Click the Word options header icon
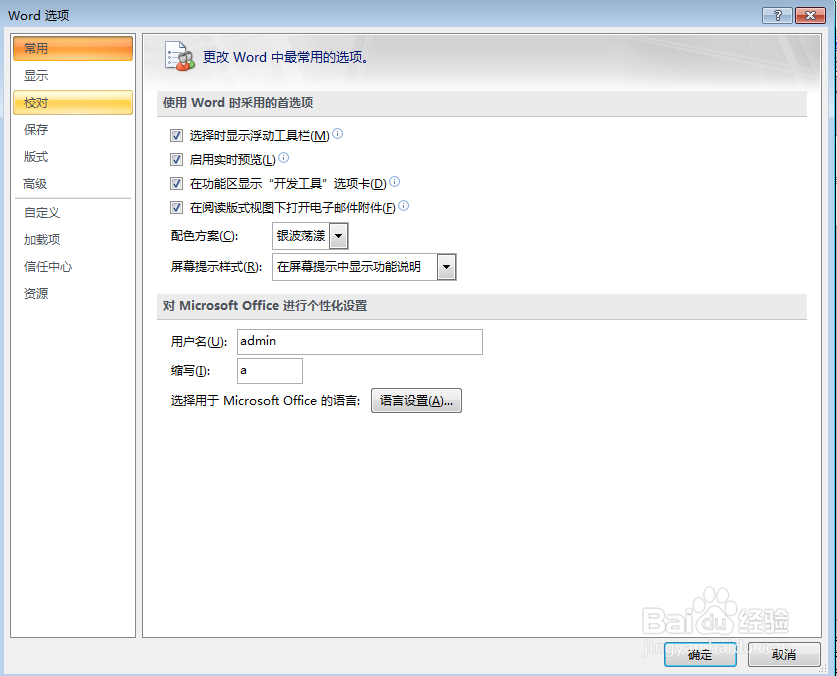 click(x=180, y=56)
